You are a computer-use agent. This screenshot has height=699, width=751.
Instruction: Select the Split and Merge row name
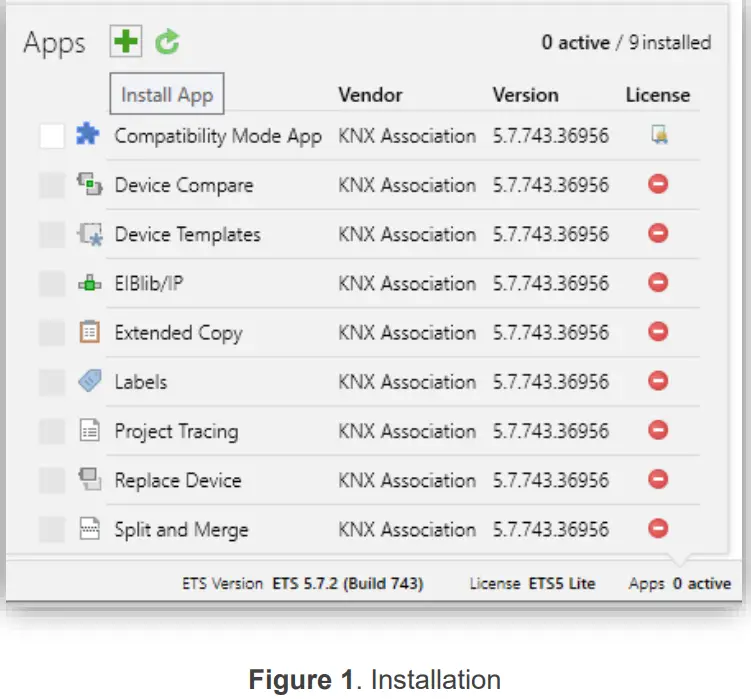pos(182,530)
